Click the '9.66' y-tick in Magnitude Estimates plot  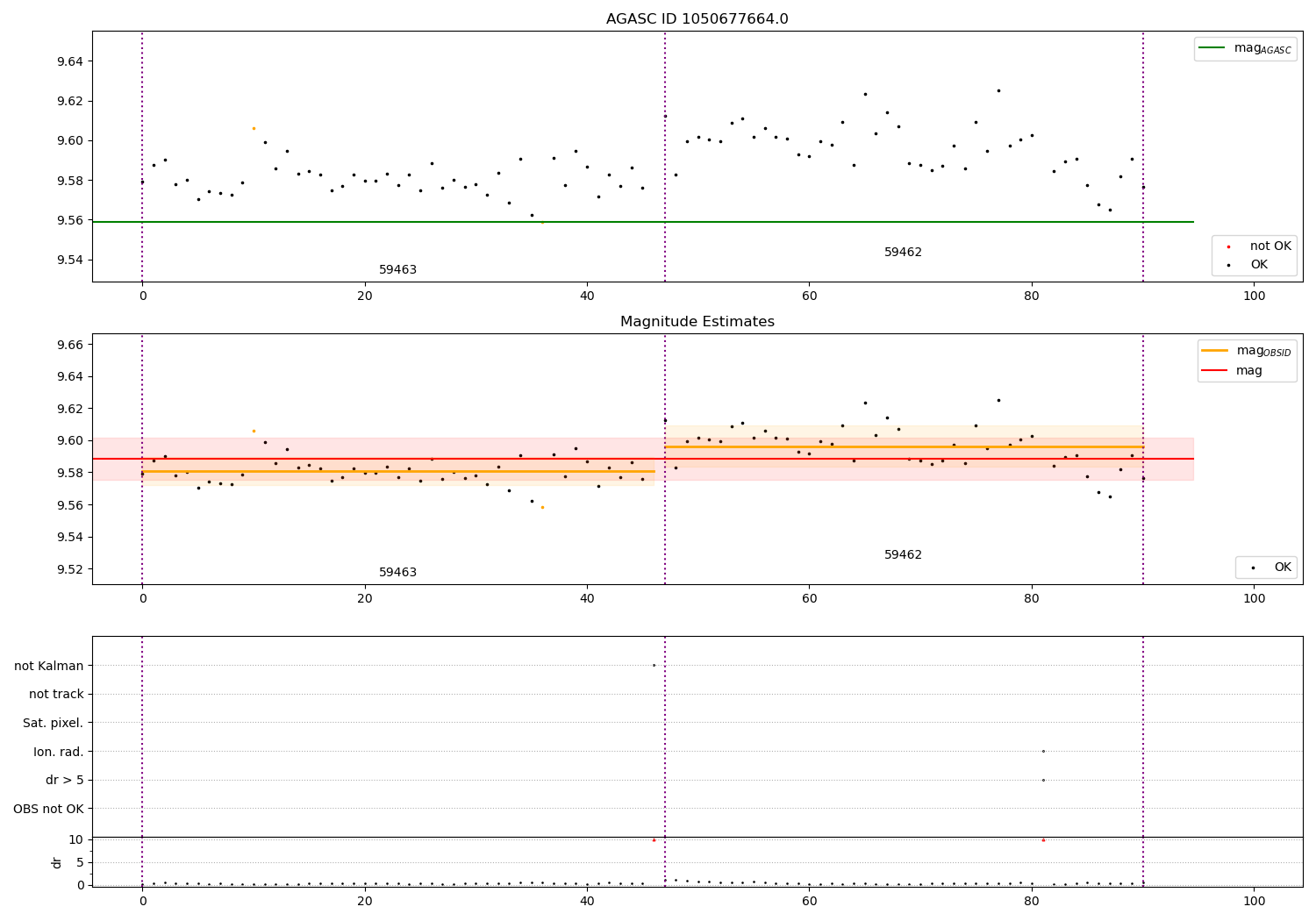(x=70, y=345)
